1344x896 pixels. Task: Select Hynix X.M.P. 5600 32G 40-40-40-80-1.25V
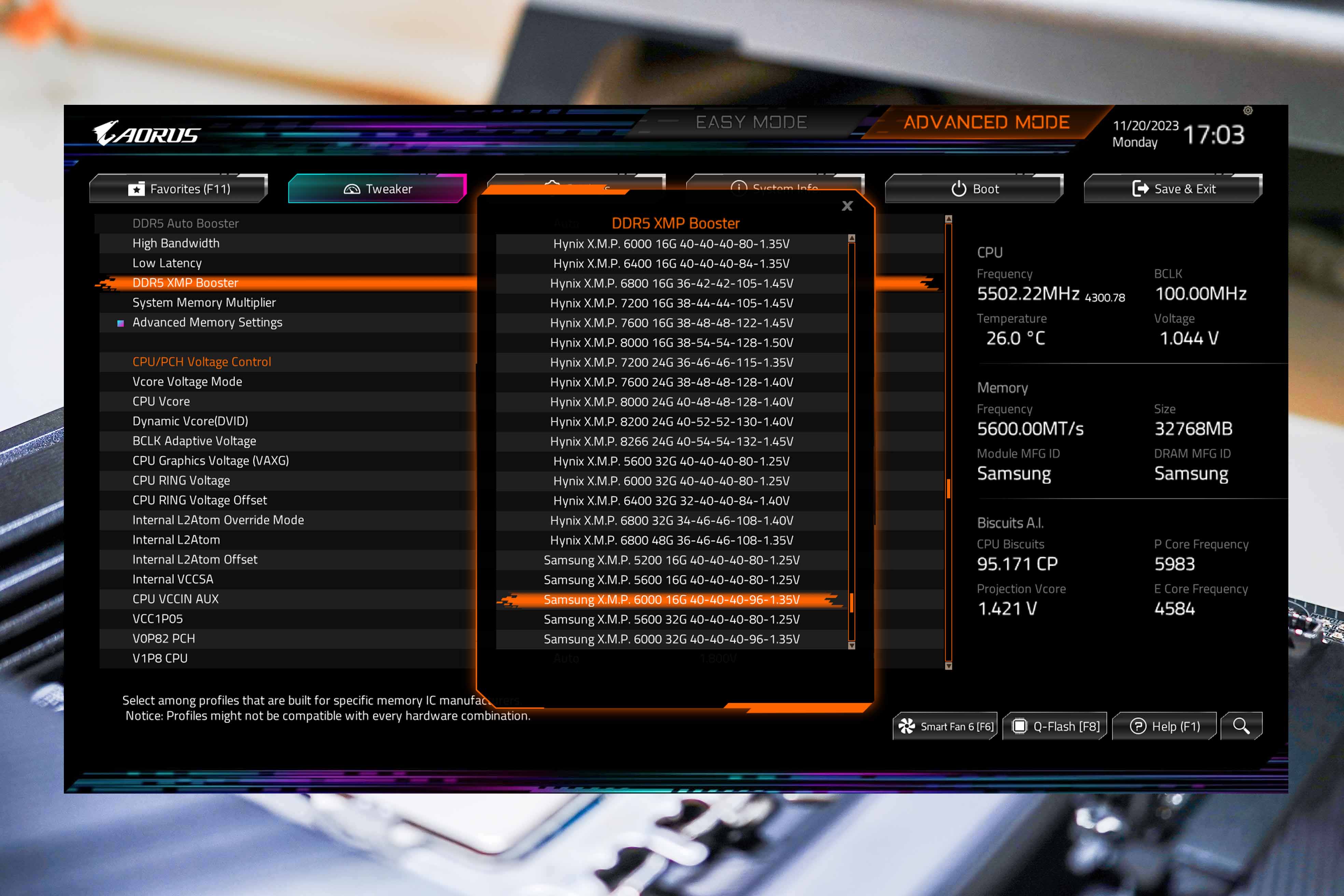coord(671,461)
